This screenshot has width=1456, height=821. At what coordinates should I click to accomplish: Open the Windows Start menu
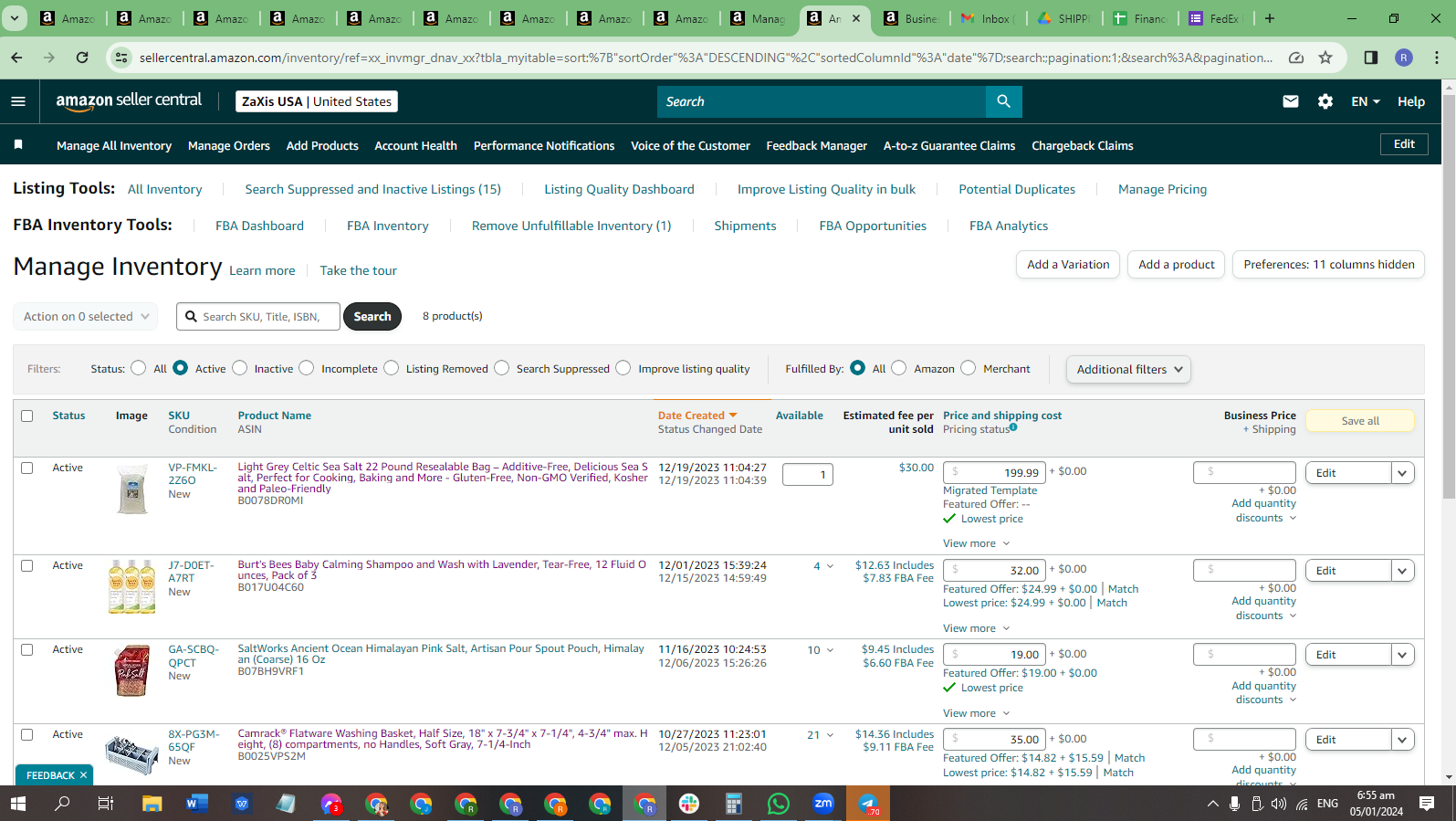(x=18, y=804)
